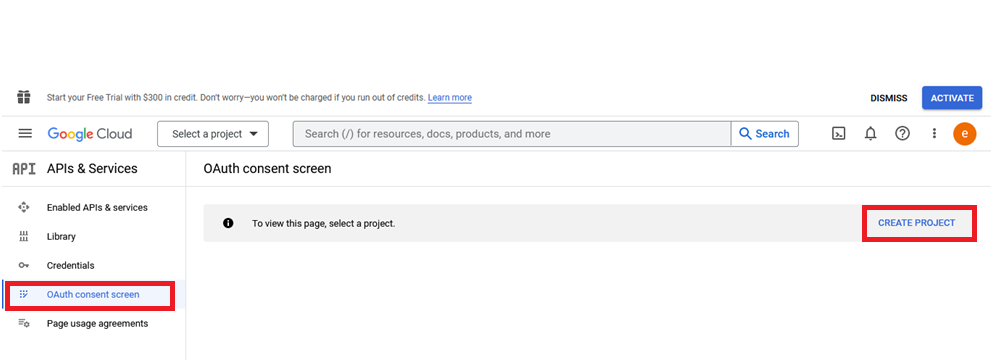Click 'To view this page, select a project.' text
Viewport: 993px width, 362px height.
pos(324,223)
